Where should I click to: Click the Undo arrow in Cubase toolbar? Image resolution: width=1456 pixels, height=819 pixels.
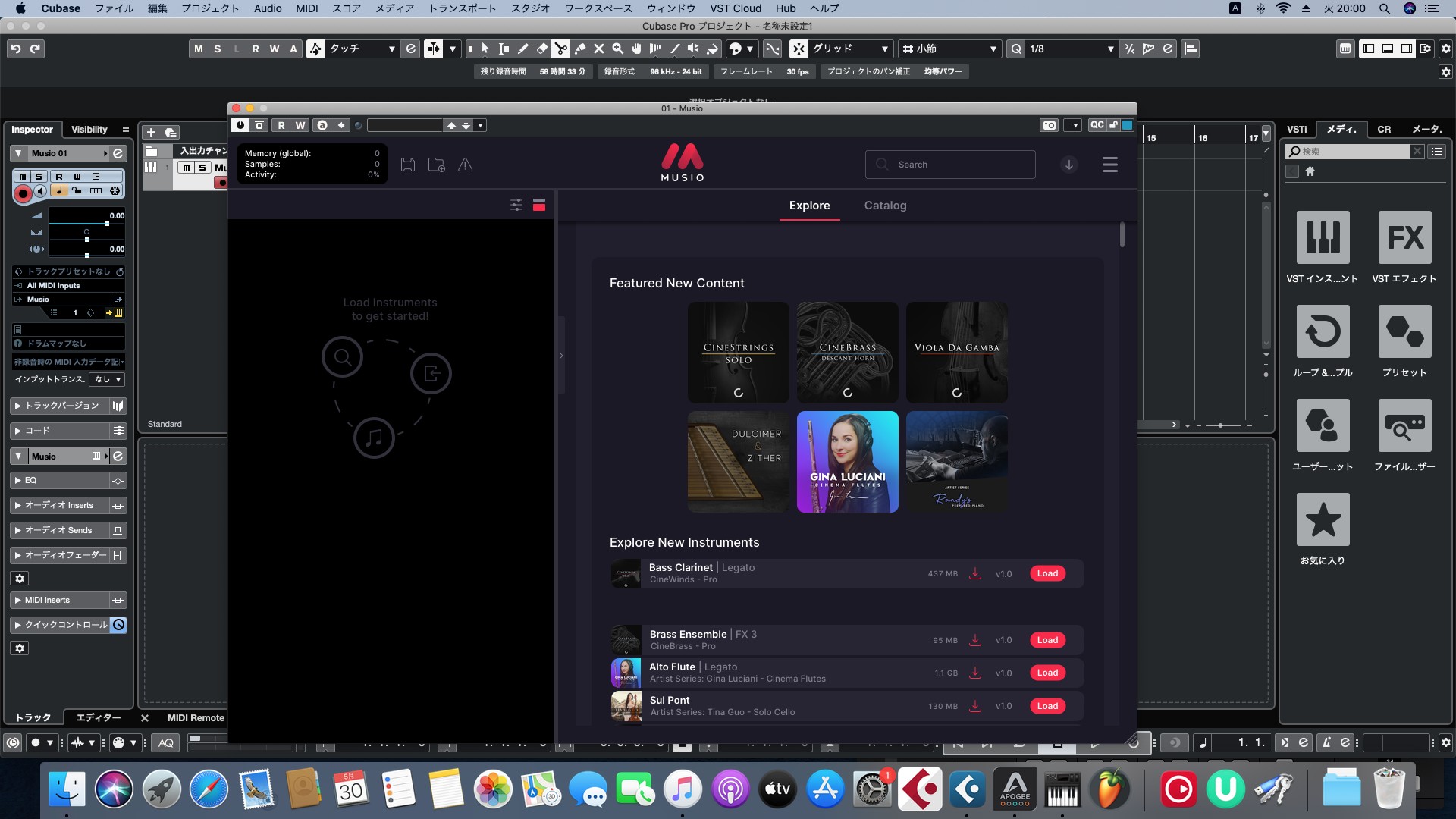pos(16,49)
